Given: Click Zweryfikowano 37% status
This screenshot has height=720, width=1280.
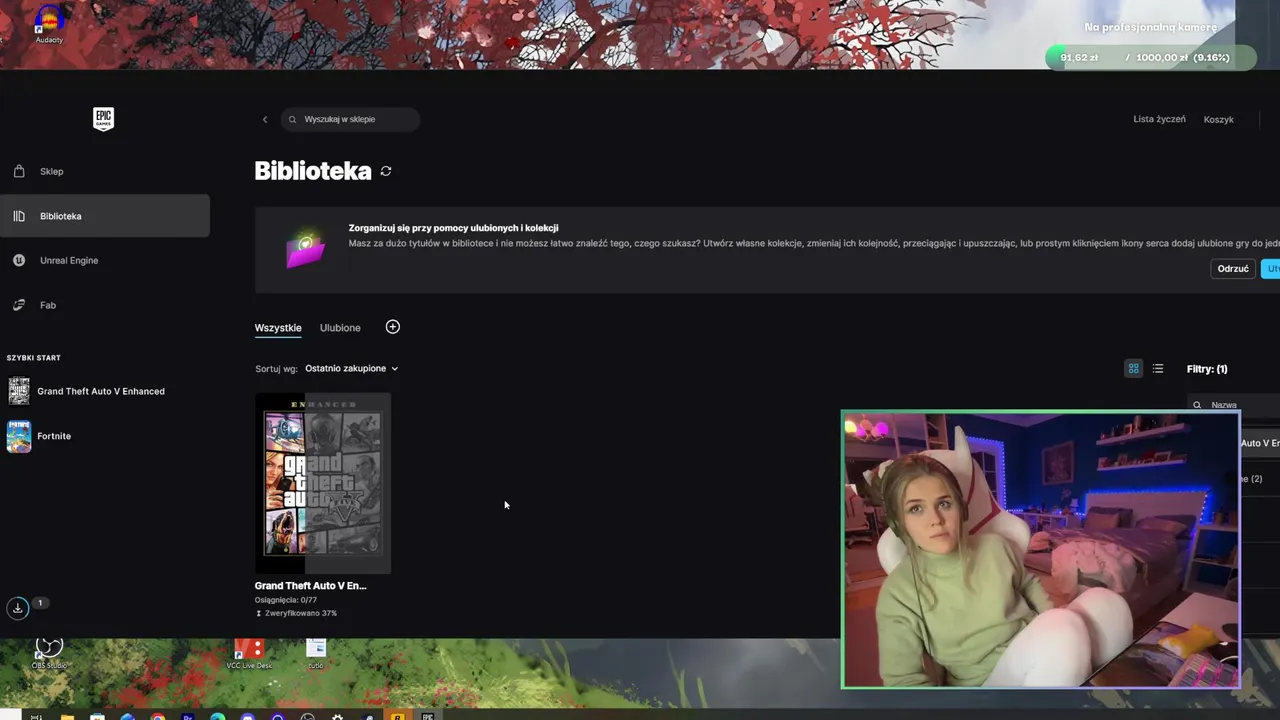Looking at the screenshot, I should pyautogui.click(x=296, y=613).
